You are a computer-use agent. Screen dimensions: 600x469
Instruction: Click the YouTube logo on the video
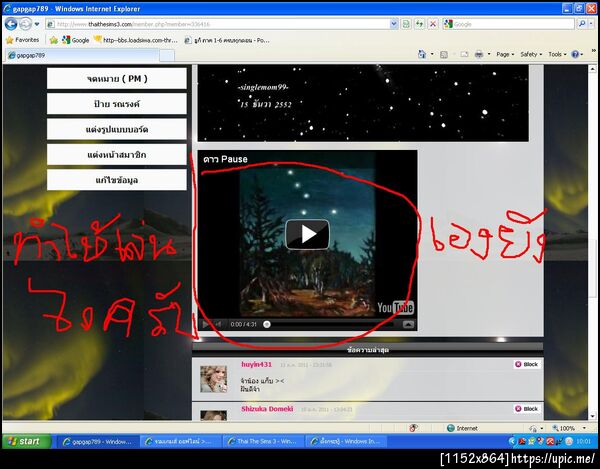click(395, 308)
